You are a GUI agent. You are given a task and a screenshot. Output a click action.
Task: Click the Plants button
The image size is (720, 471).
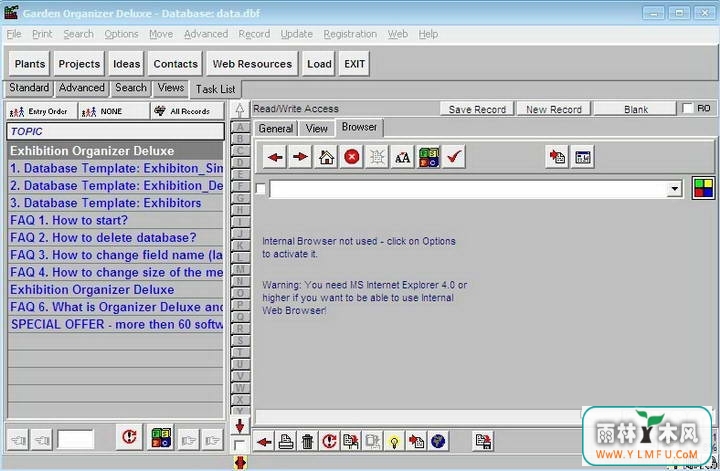click(30, 64)
